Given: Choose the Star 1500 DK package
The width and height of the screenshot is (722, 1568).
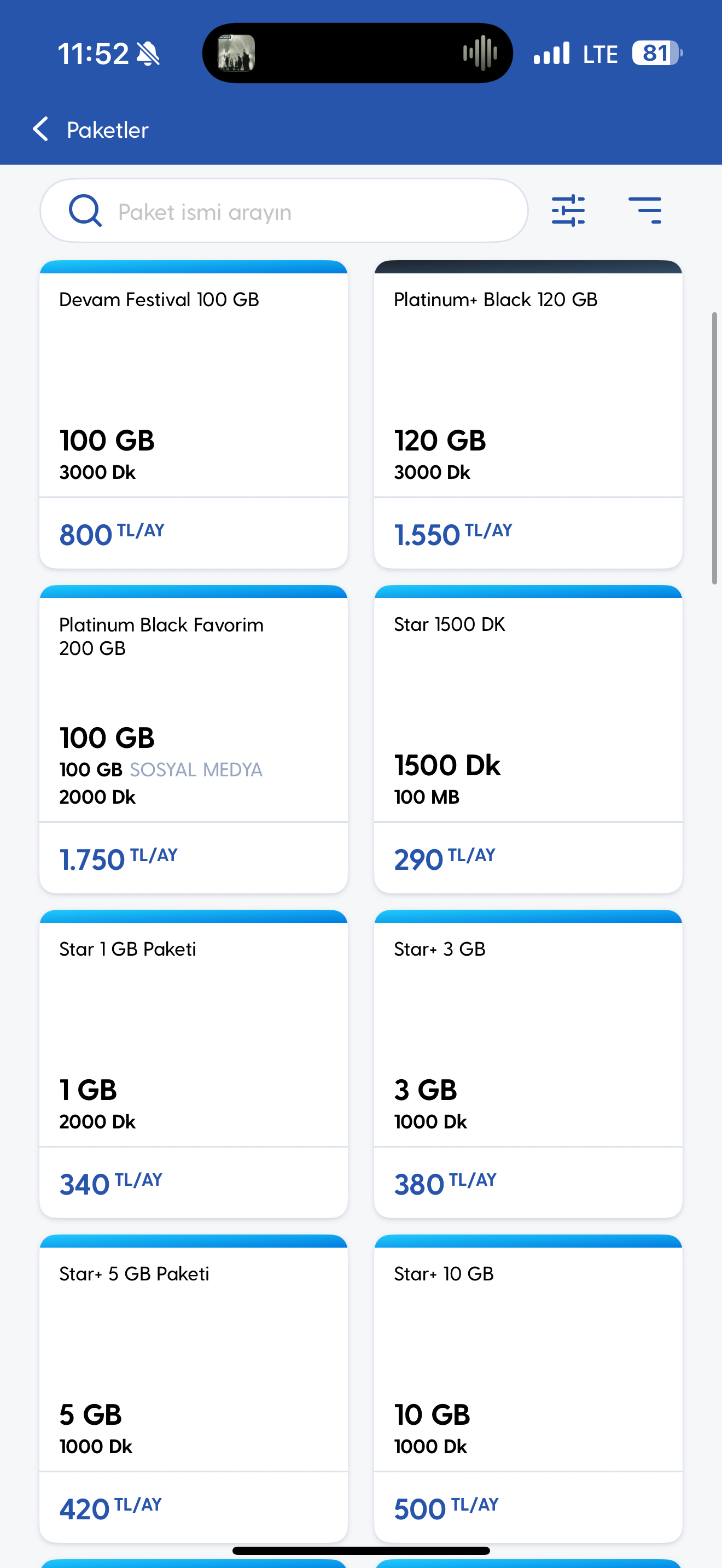Looking at the screenshot, I should tap(528, 739).
